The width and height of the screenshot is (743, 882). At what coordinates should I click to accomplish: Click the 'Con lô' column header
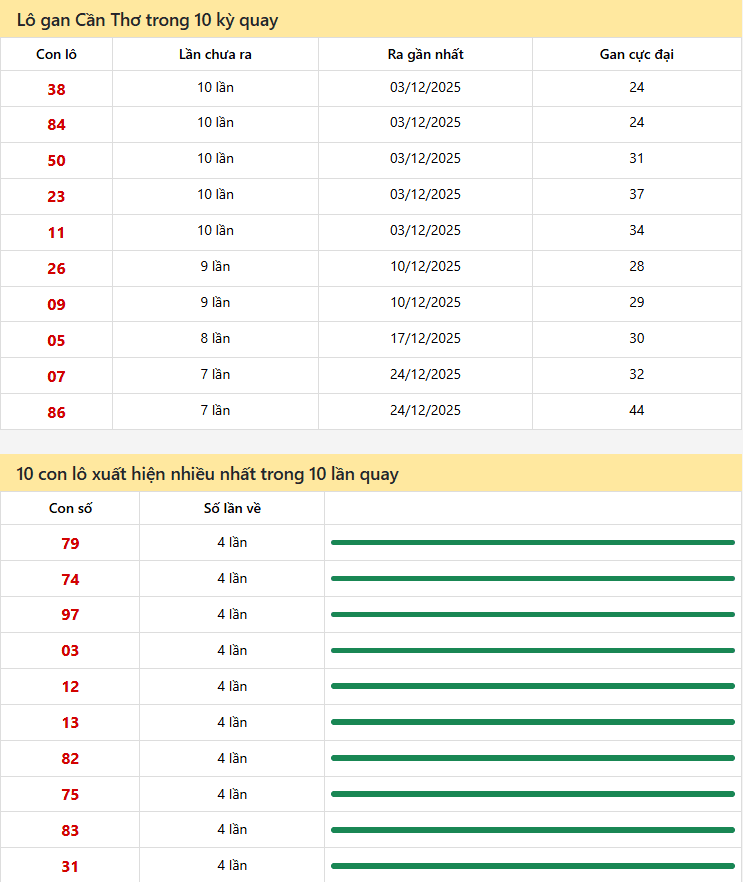pos(56,54)
